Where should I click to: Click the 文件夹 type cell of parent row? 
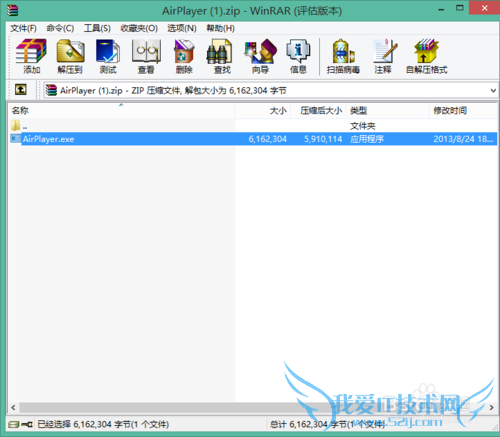coord(363,126)
